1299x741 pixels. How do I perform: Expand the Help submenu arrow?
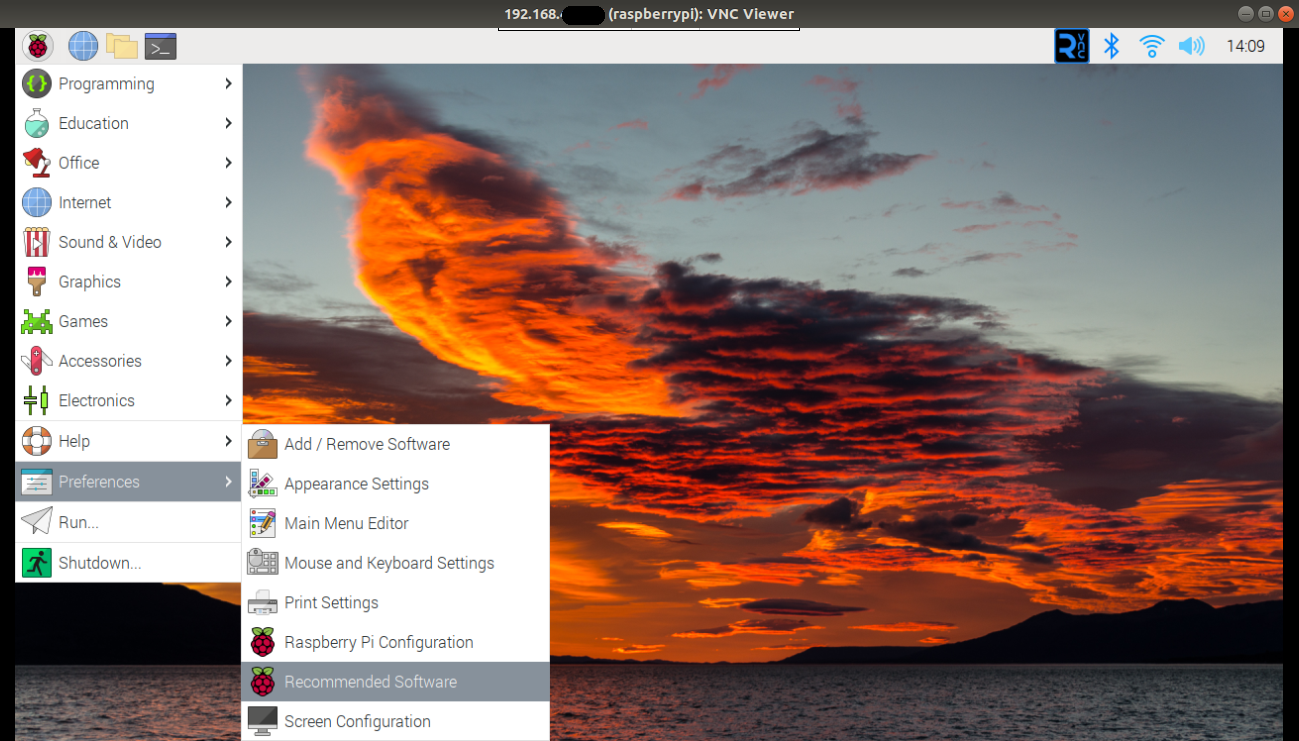pyautogui.click(x=228, y=441)
